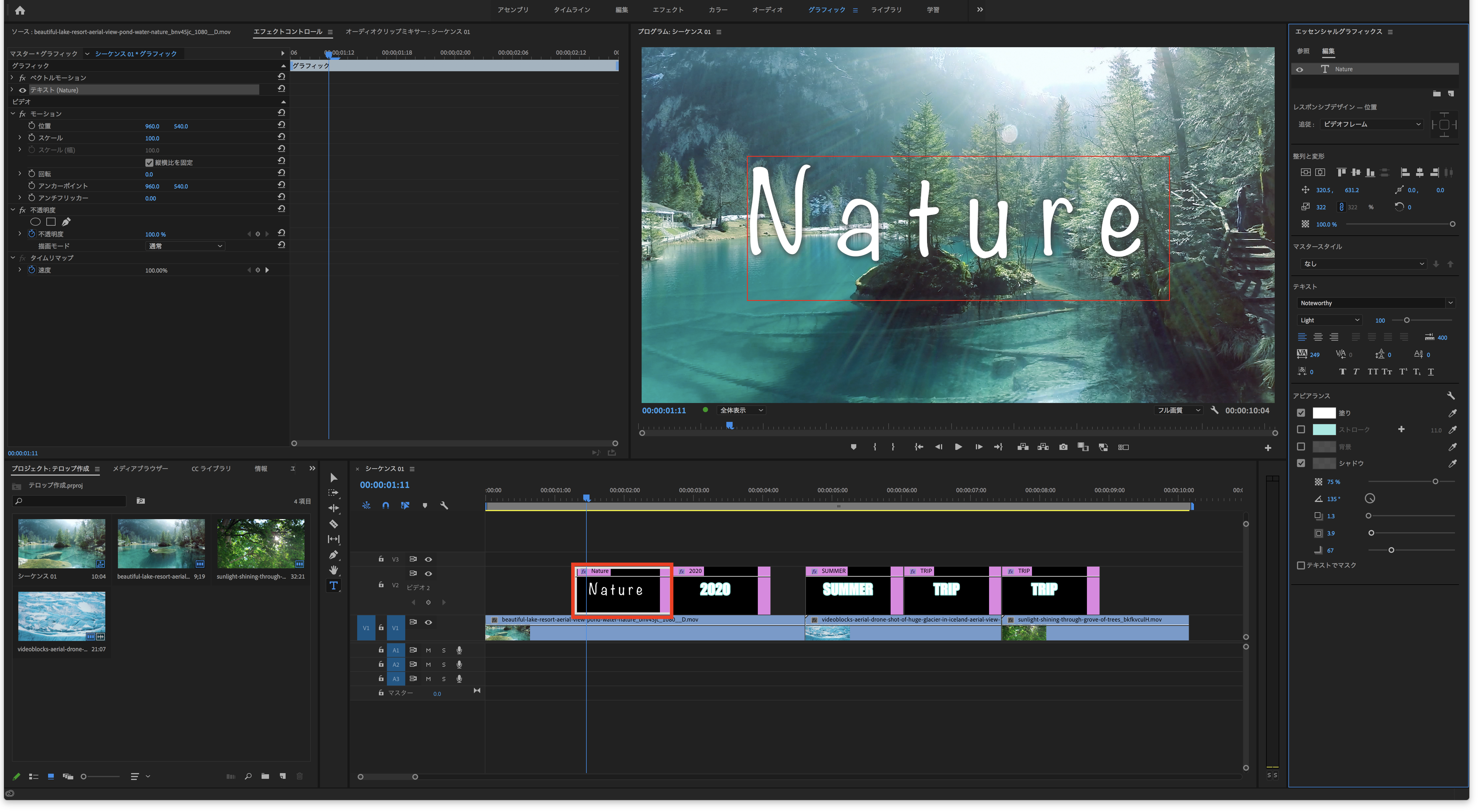Pick fill color with eyedropper

point(1453,413)
